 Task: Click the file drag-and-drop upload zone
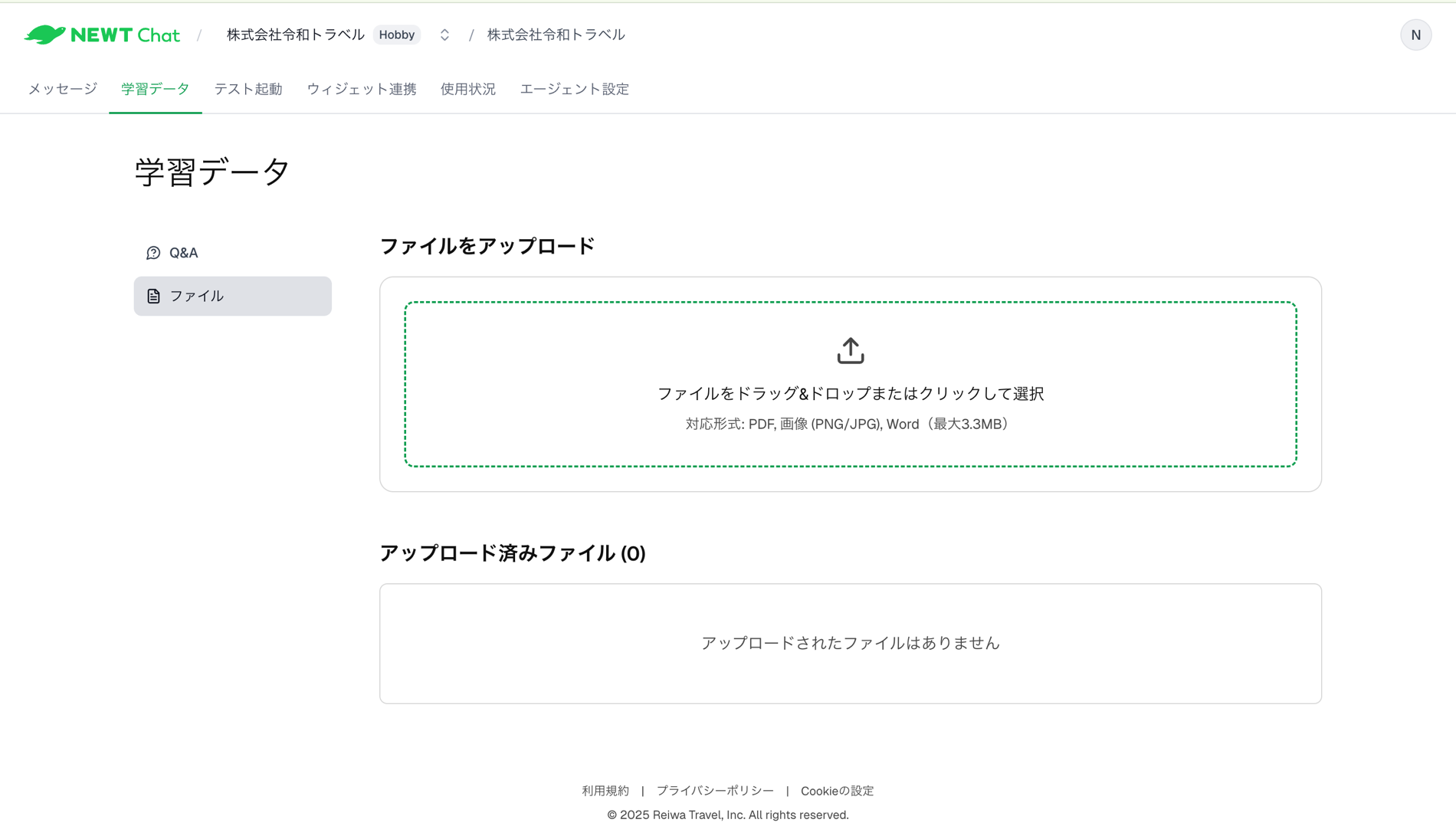pyautogui.click(x=850, y=383)
